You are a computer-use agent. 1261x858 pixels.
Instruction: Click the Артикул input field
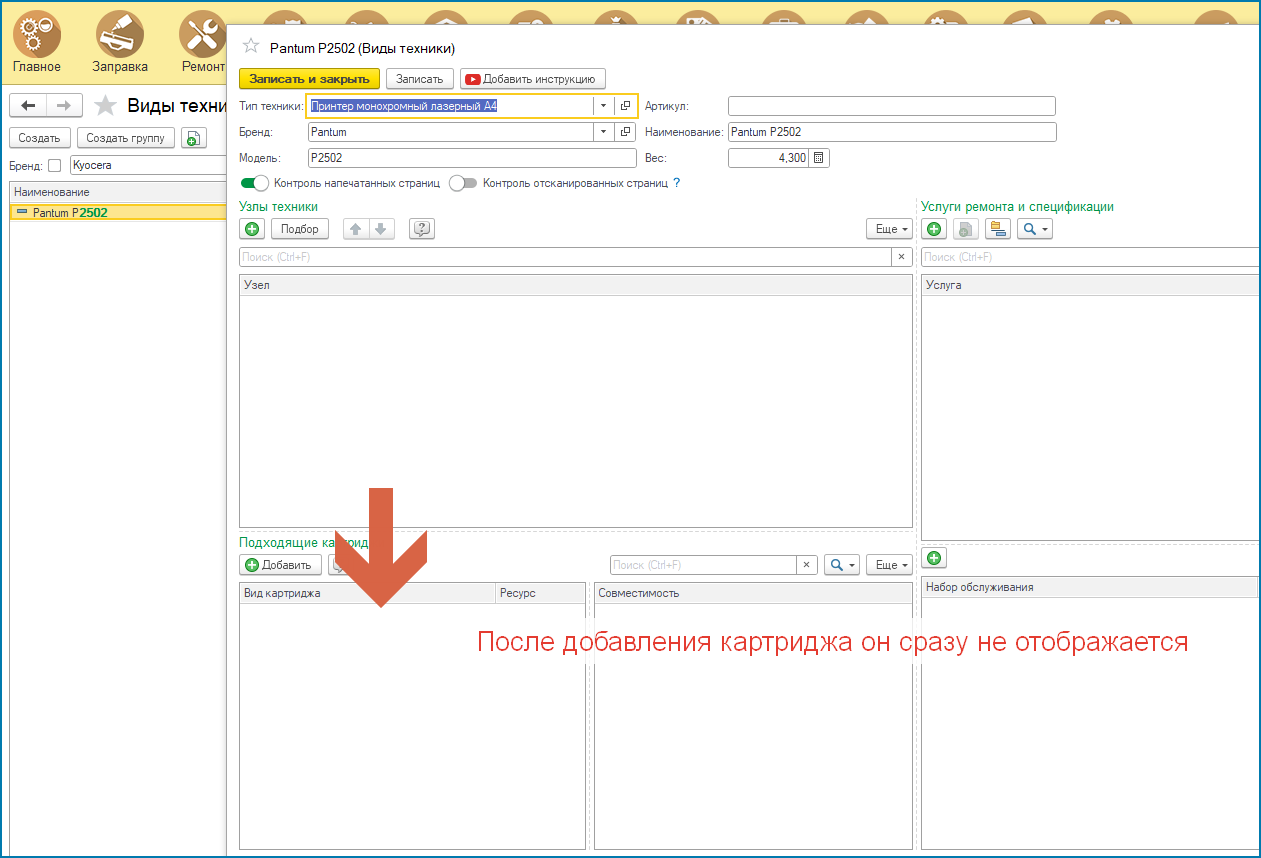click(x=892, y=106)
